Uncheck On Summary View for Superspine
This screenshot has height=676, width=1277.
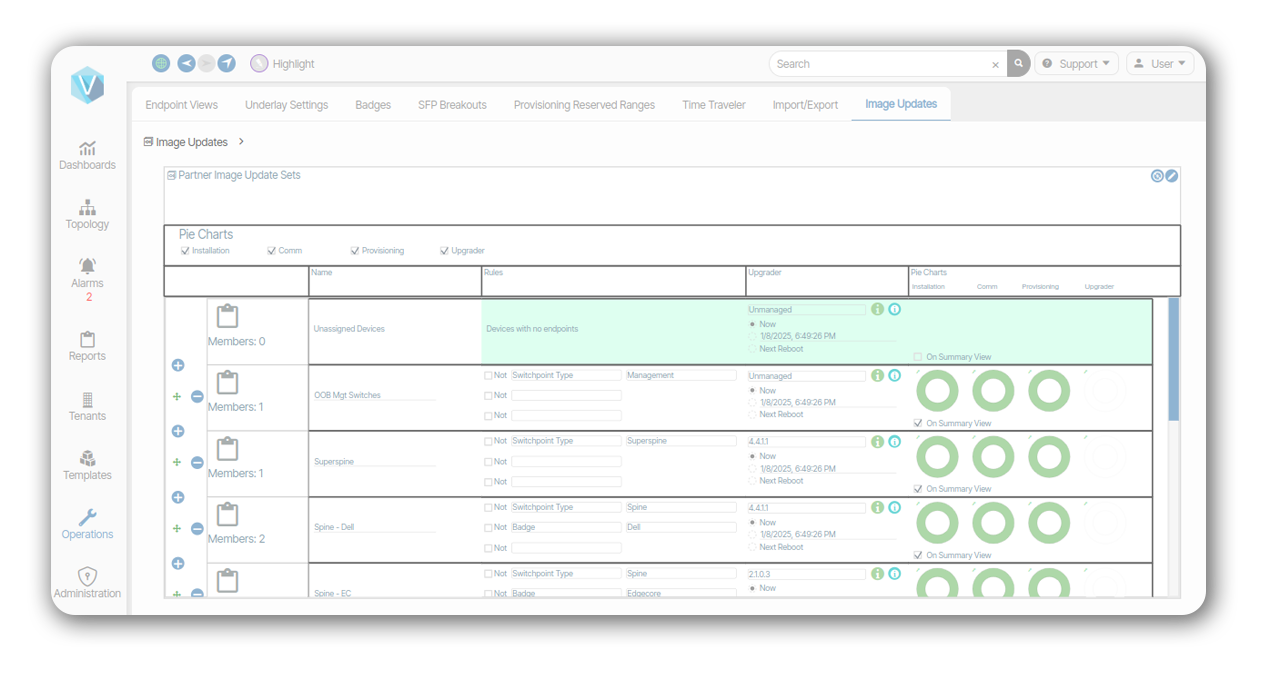pos(918,489)
